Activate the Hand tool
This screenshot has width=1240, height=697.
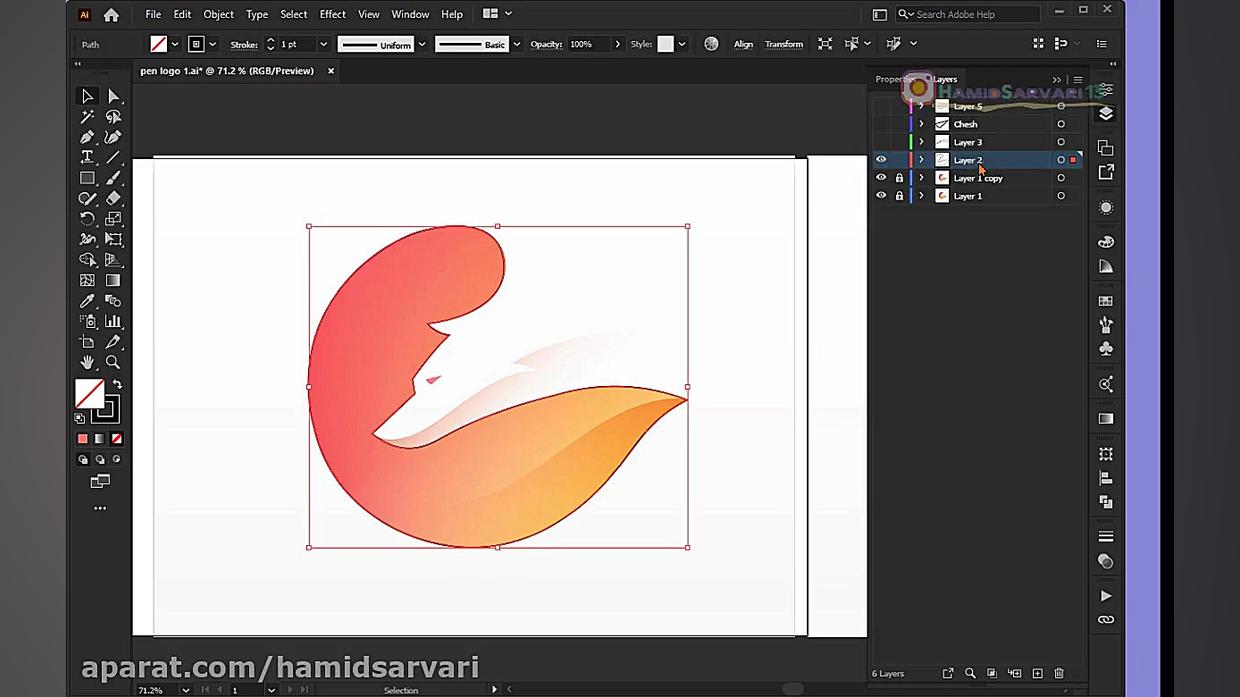[x=87, y=362]
